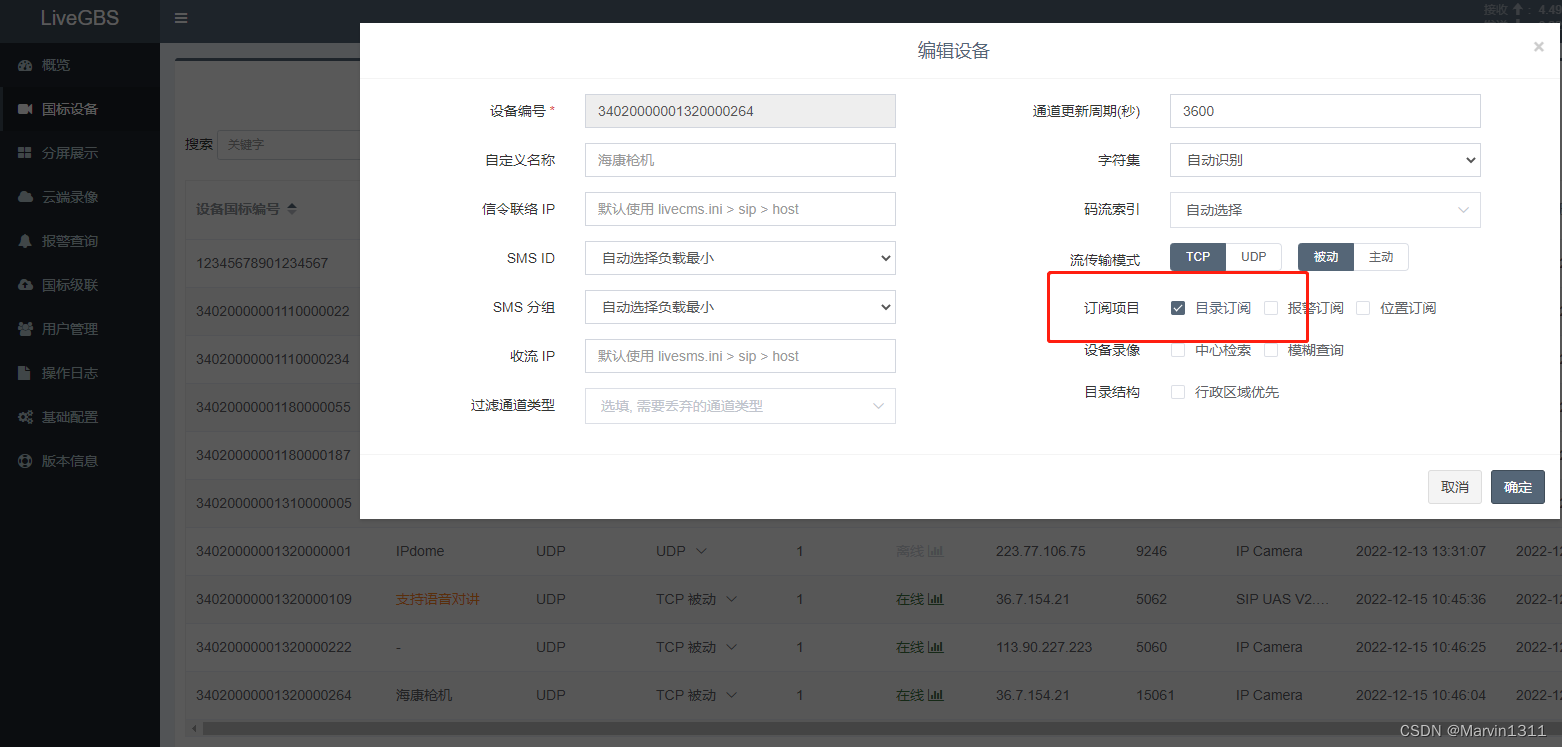
Task: Click the 收流 IP input field
Action: [740, 356]
